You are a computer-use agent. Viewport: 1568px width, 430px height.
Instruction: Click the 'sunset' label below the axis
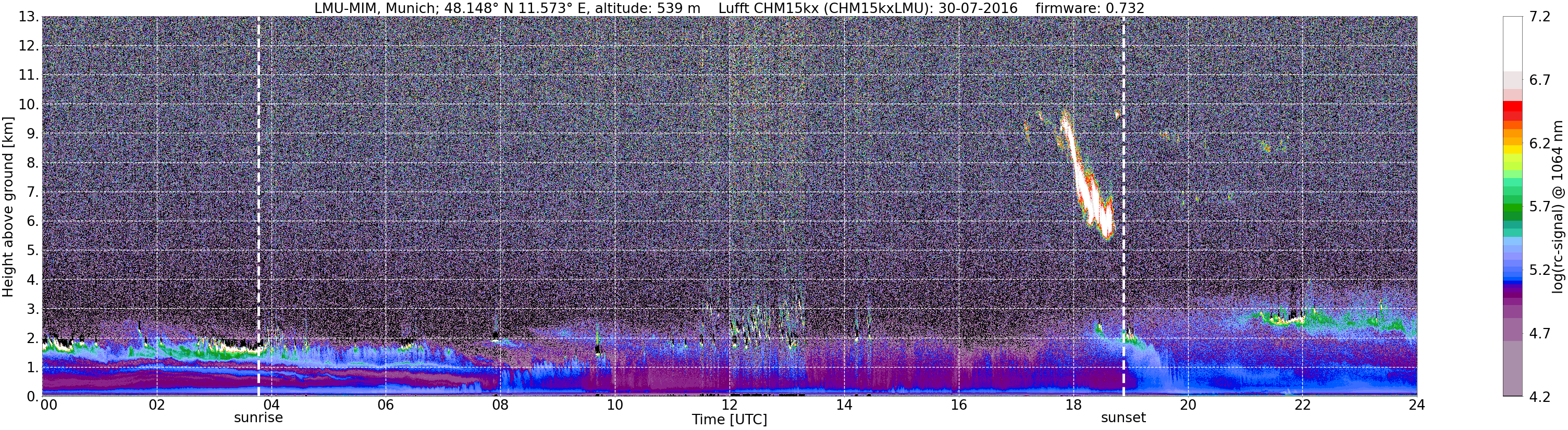tap(1123, 418)
